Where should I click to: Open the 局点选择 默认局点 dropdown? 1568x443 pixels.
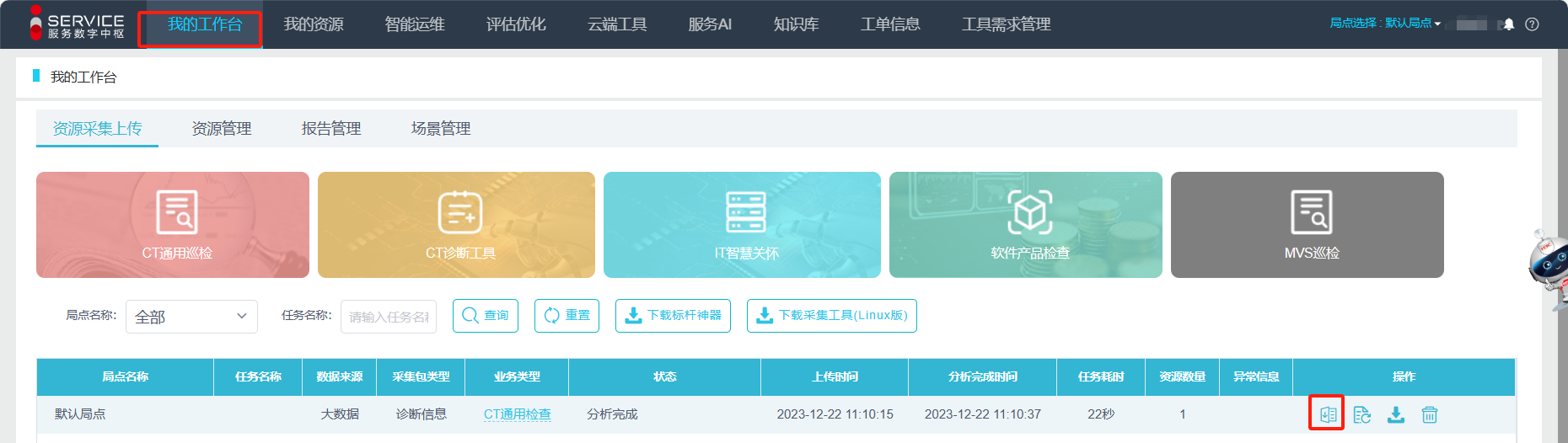click(x=1385, y=24)
